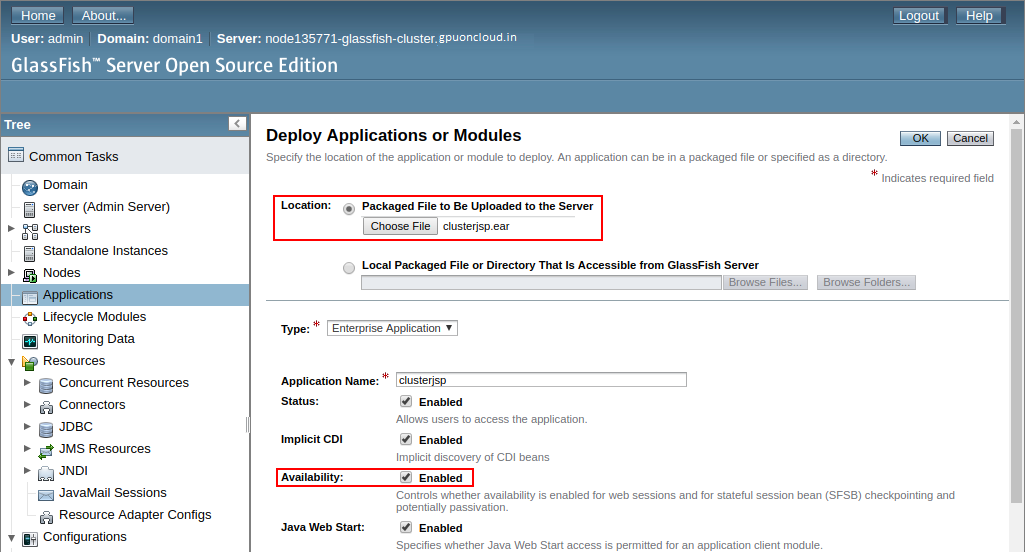
Task: Click the Domain globe icon in tree
Action: click(x=30, y=186)
